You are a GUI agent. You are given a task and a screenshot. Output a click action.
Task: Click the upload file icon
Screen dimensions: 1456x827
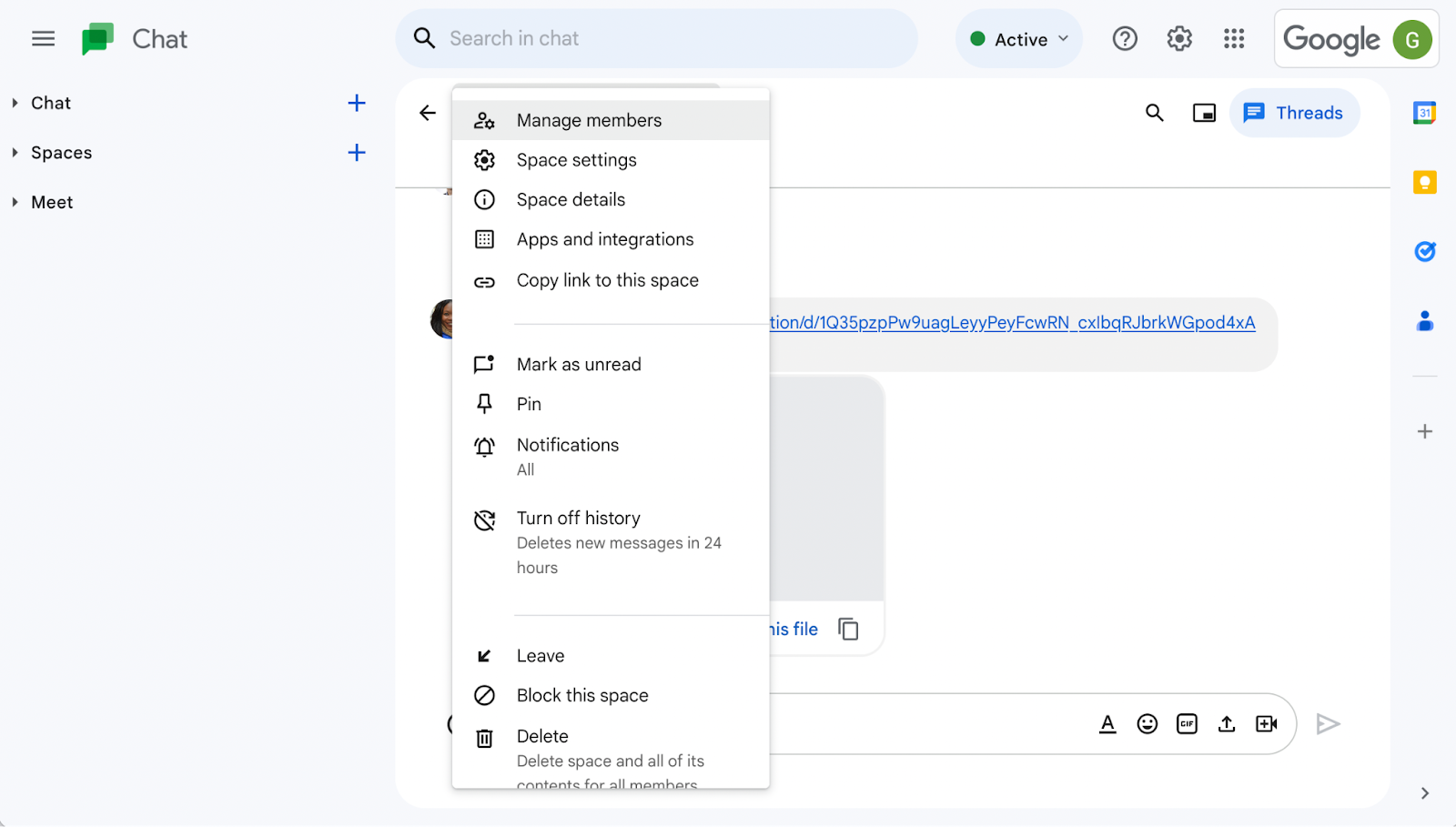coord(1227,724)
